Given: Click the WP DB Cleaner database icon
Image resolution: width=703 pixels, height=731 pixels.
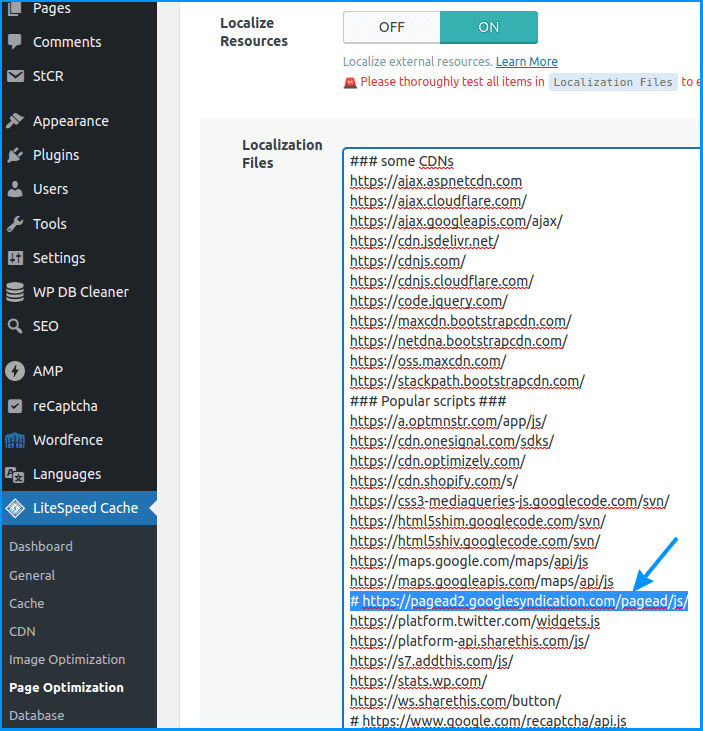Looking at the screenshot, I should (15, 292).
